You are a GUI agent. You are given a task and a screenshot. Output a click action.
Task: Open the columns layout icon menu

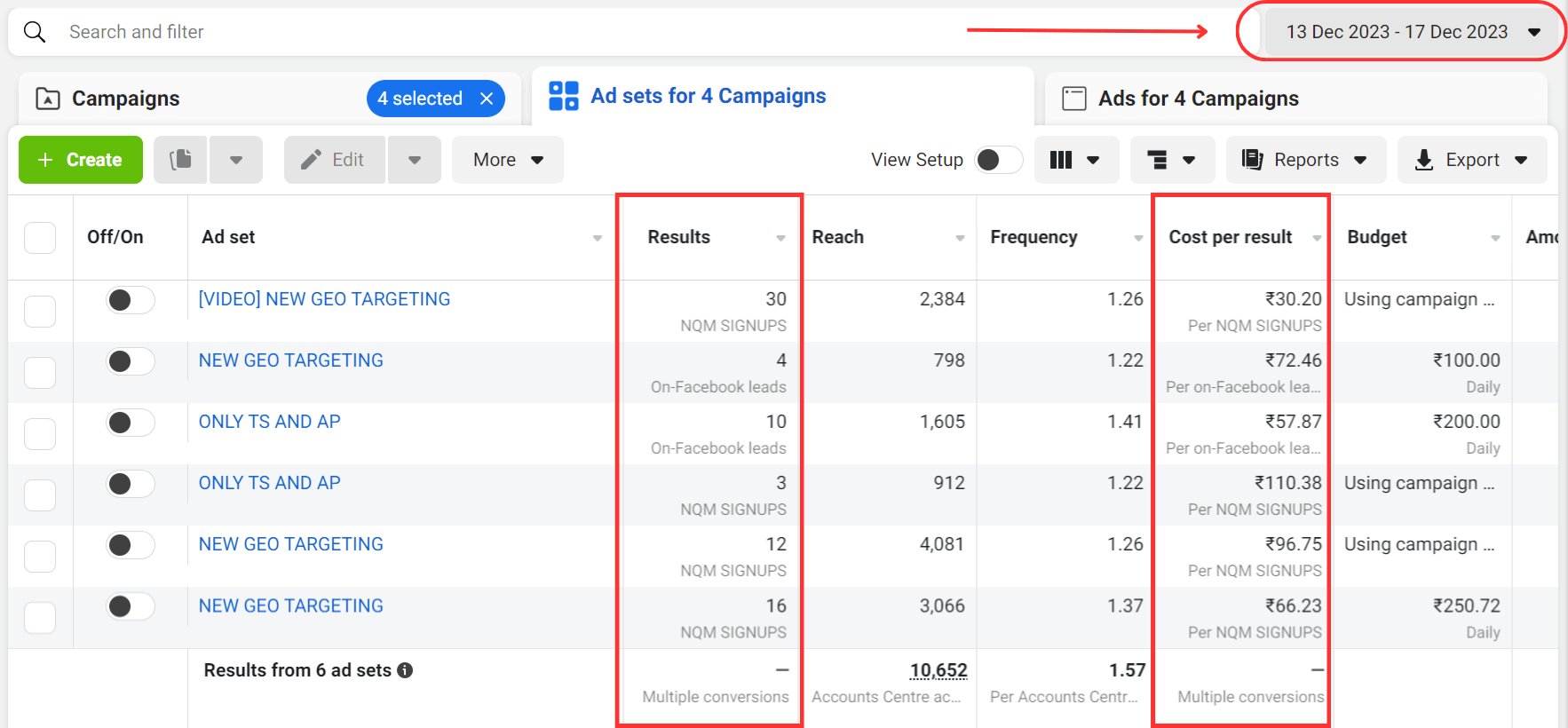(1075, 160)
